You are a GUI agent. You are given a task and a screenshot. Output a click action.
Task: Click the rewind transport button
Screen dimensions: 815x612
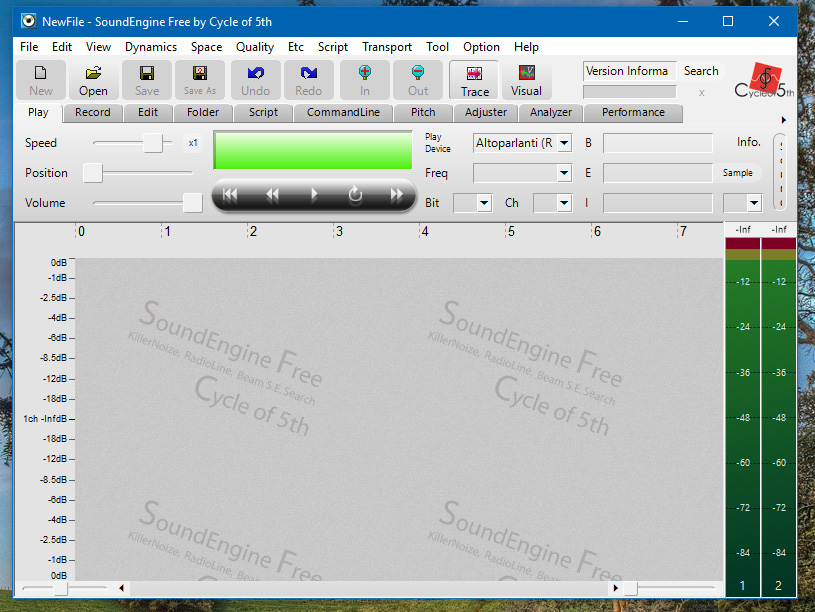pos(272,195)
